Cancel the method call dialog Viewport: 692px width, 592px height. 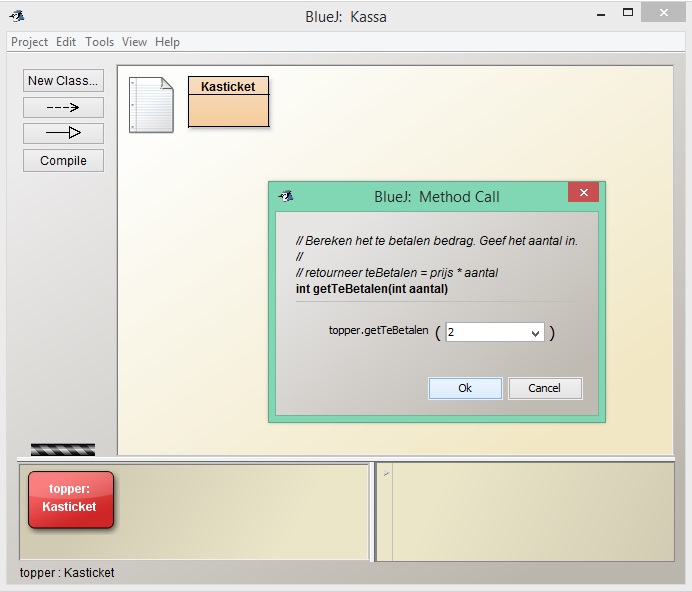pos(545,388)
